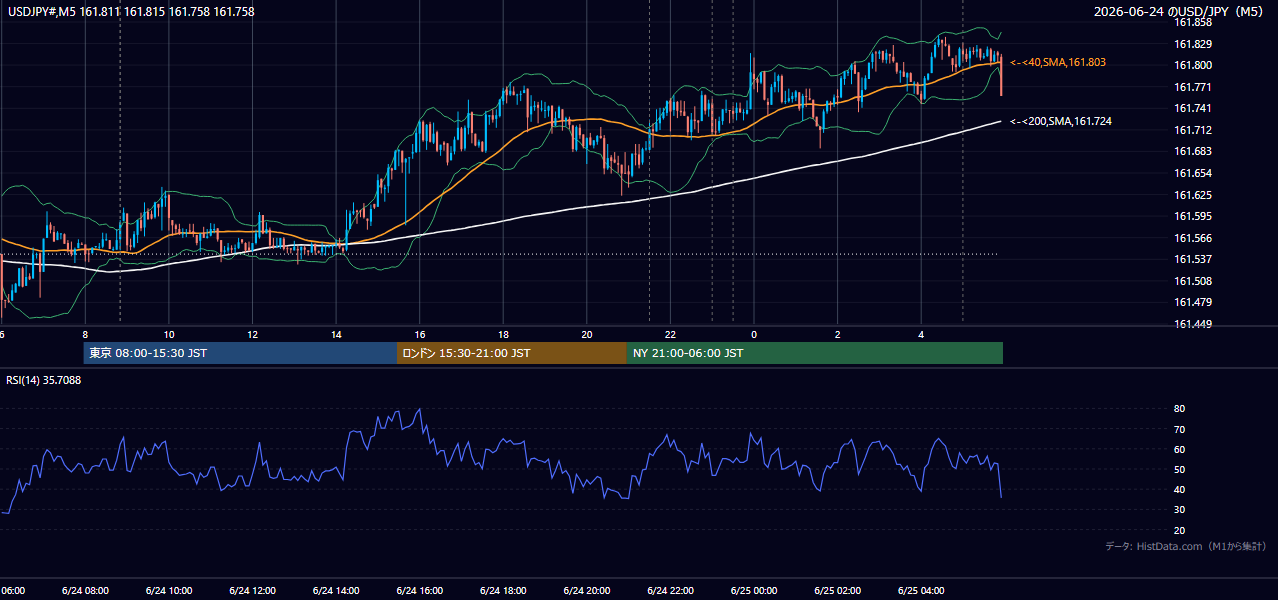
Task: Click hour label 8 under the price chart
Action: point(85,334)
